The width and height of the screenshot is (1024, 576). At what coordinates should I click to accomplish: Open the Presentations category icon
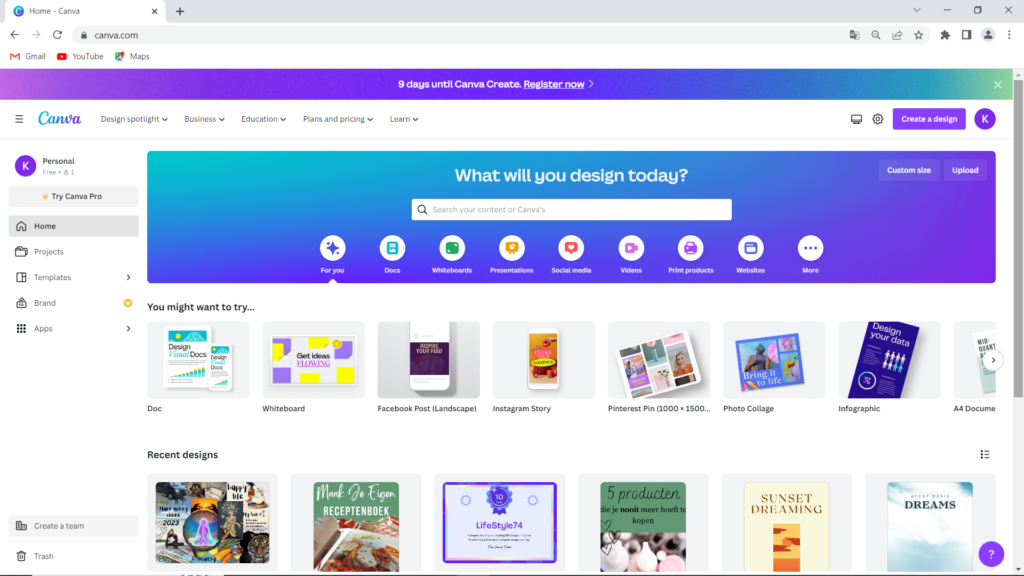point(511,248)
